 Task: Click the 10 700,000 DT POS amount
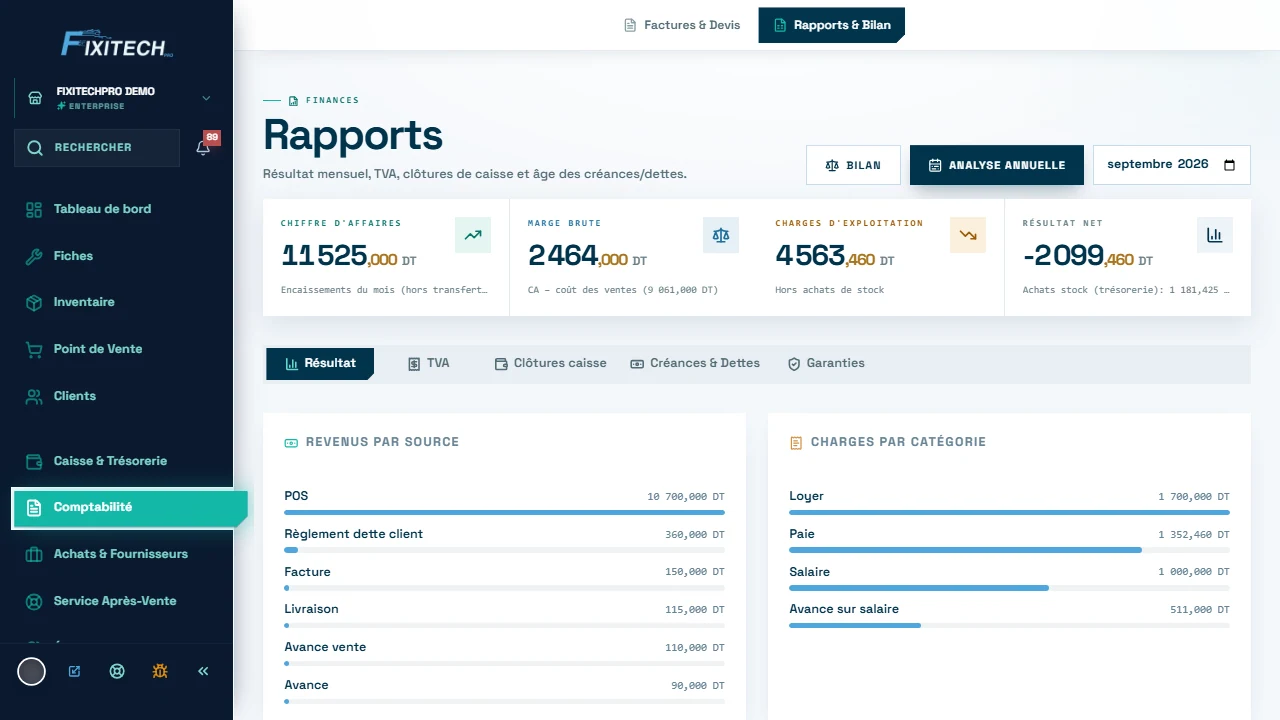tap(686, 497)
